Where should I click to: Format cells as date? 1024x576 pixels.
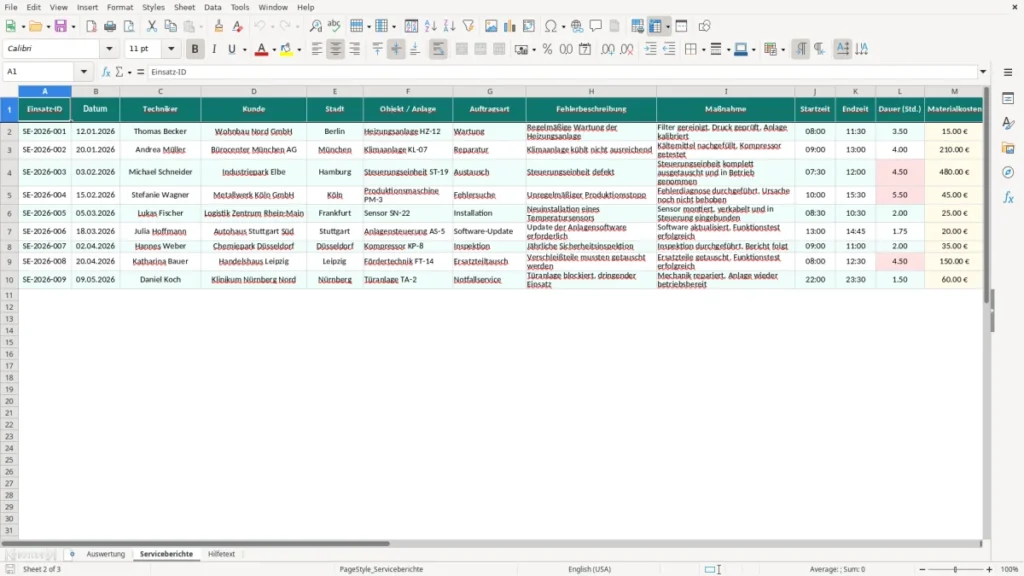(585, 49)
